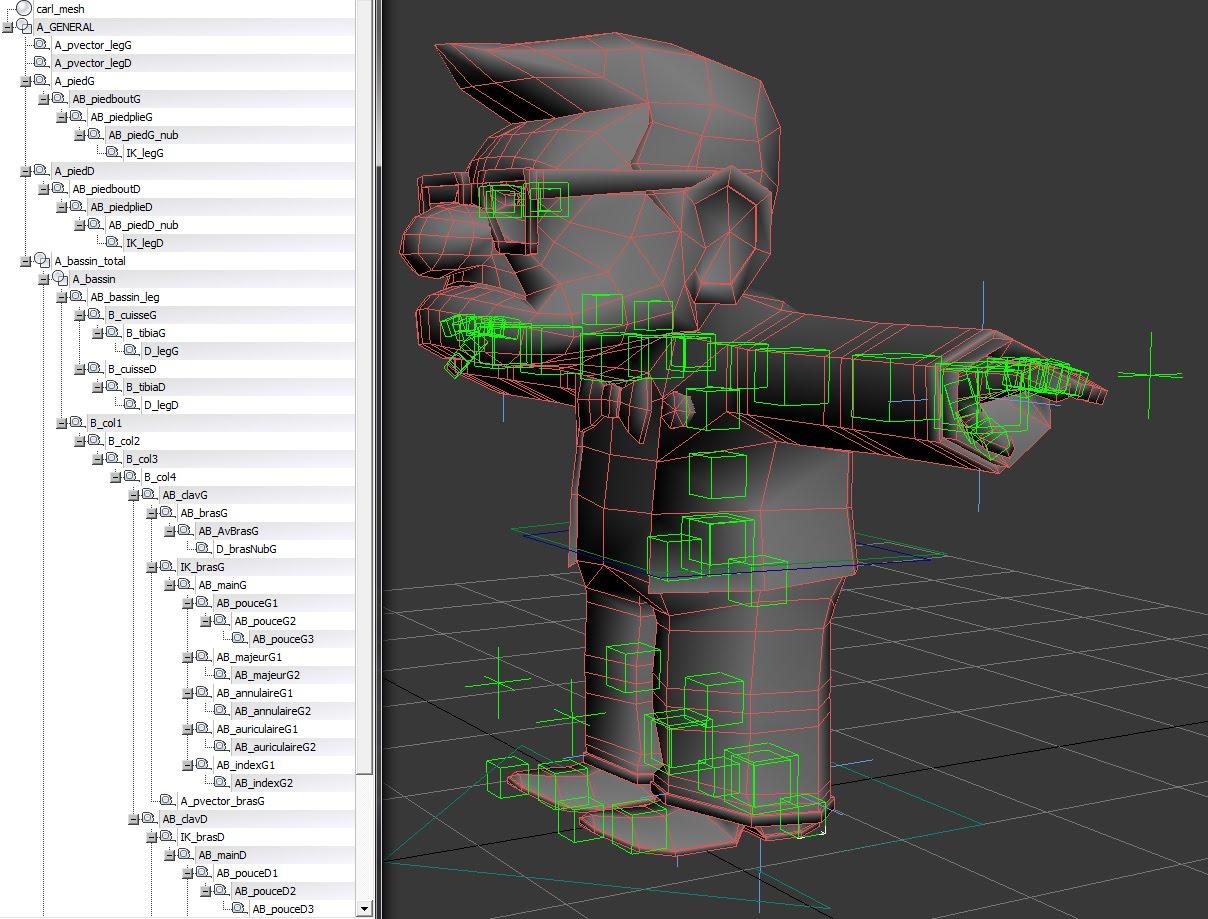Click the node icon next to A_bassin_total
This screenshot has width=1208, height=919.
click(41, 261)
